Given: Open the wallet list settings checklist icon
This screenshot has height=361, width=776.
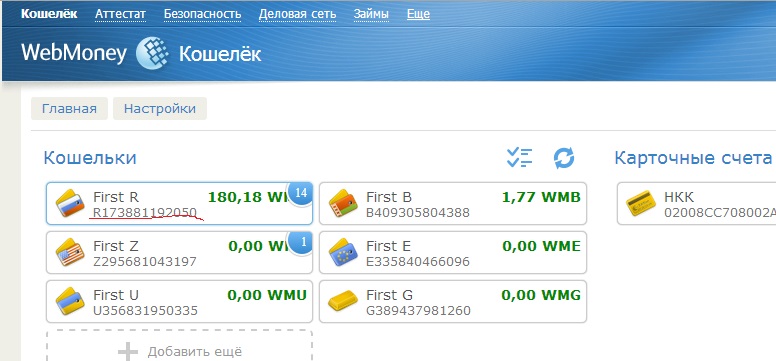Looking at the screenshot, I should coord(520,158).
